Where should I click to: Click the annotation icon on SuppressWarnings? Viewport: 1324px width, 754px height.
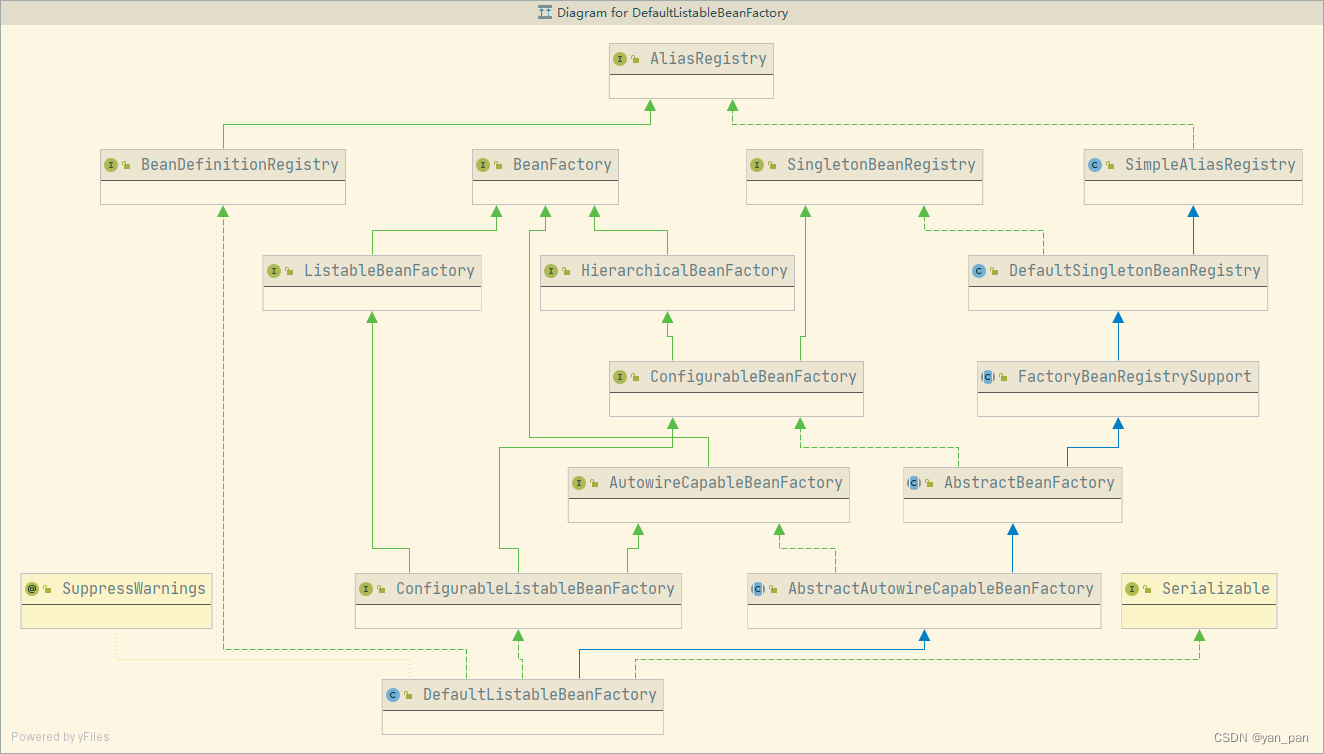click(31, 589)
